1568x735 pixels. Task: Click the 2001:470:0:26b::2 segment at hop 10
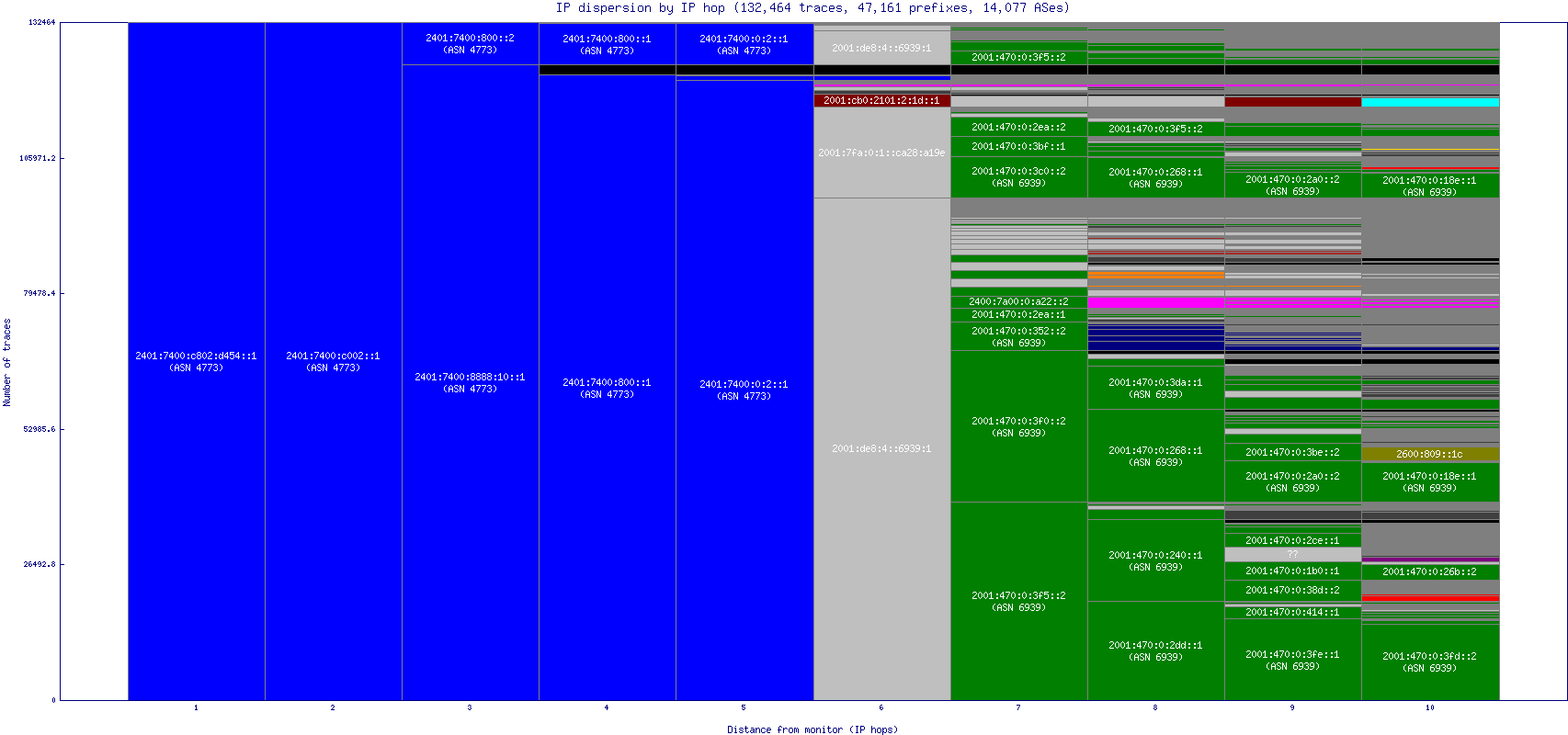[x=1429, y=571]
